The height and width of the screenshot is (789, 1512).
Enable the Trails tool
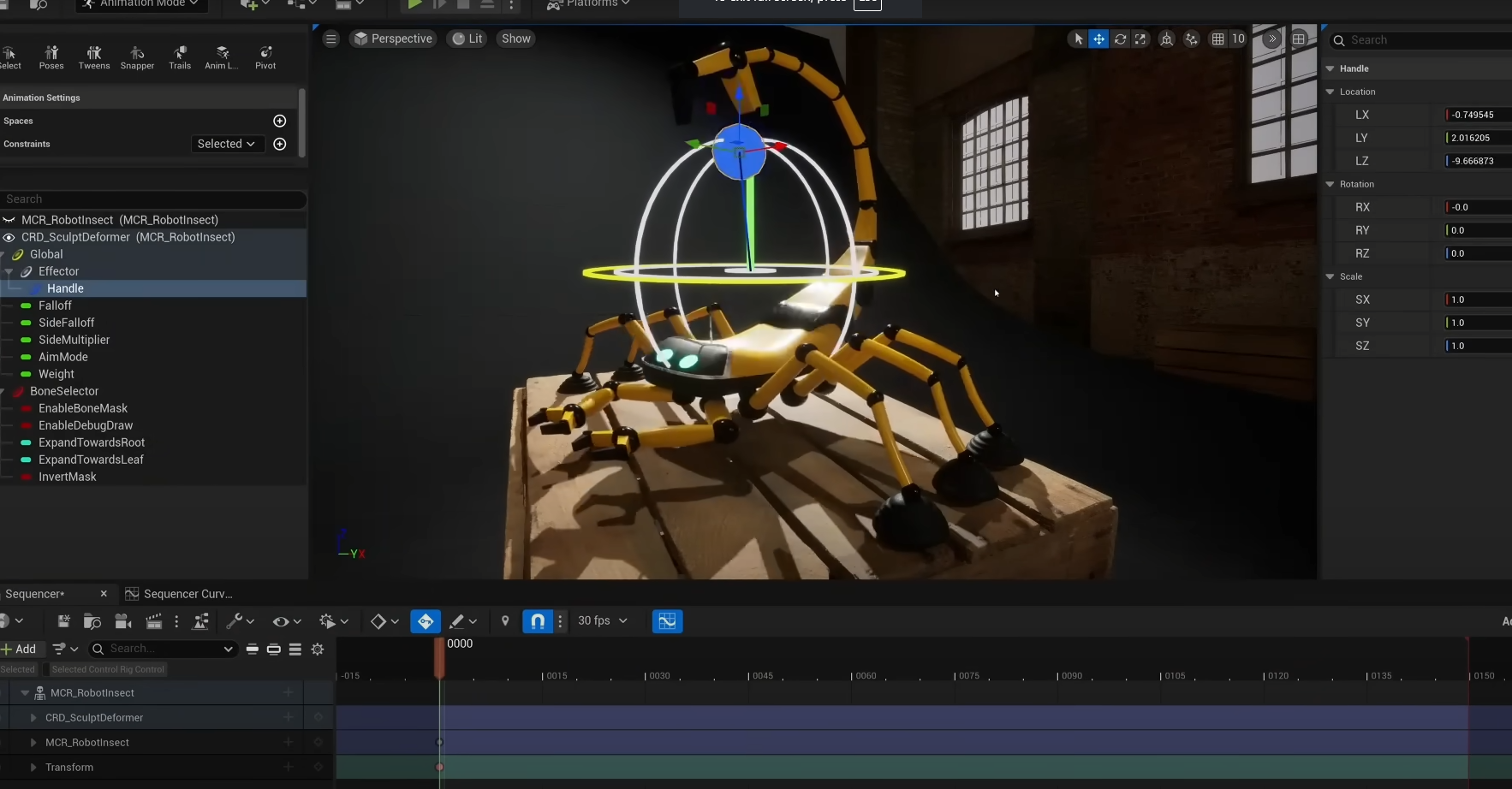(180, 56)
